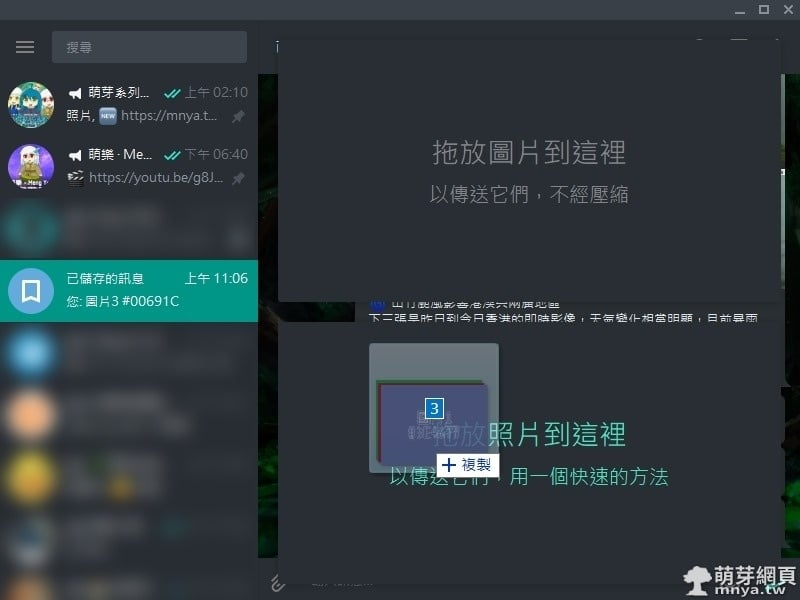The width and height of the screenshot is (800, 600).
Task: Click the paperclip attach file icon
Action: tap(279, 582)
